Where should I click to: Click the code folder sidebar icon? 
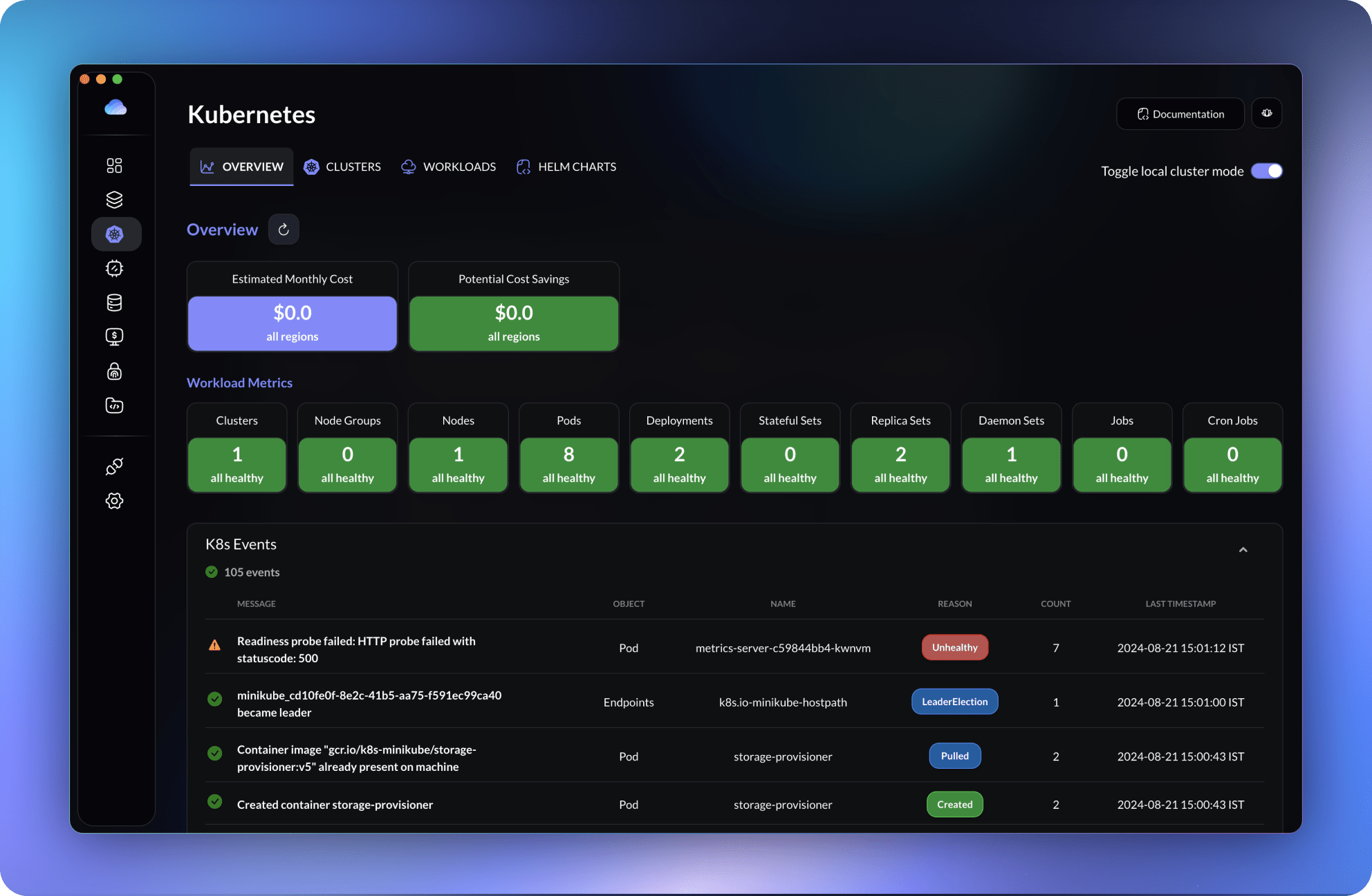114,406
